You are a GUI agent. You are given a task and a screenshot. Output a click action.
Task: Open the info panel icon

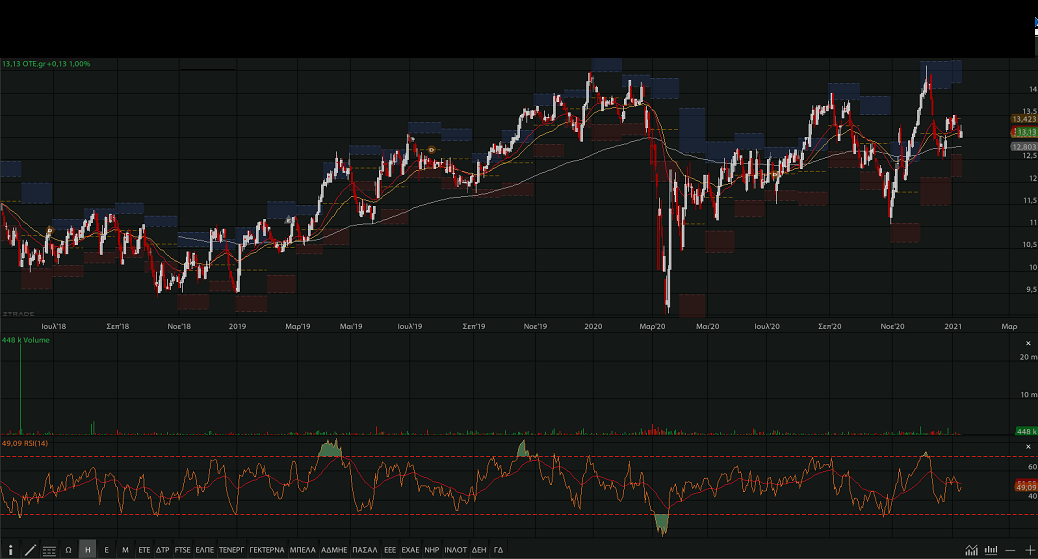click(10, 550)
